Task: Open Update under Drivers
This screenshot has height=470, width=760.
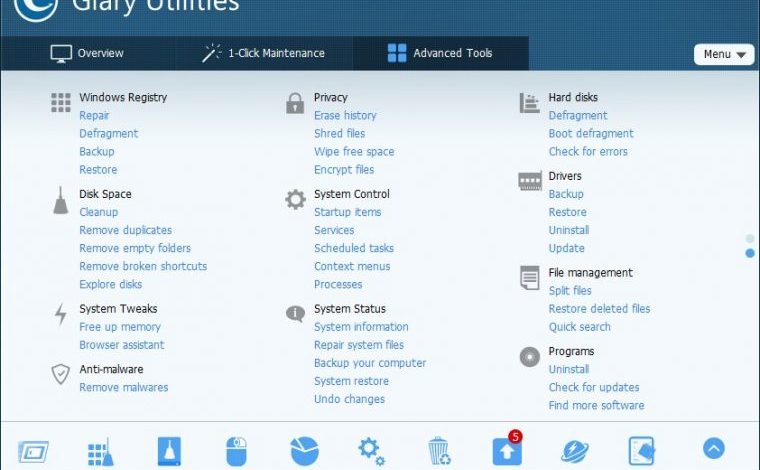Action: pos(567,249)
